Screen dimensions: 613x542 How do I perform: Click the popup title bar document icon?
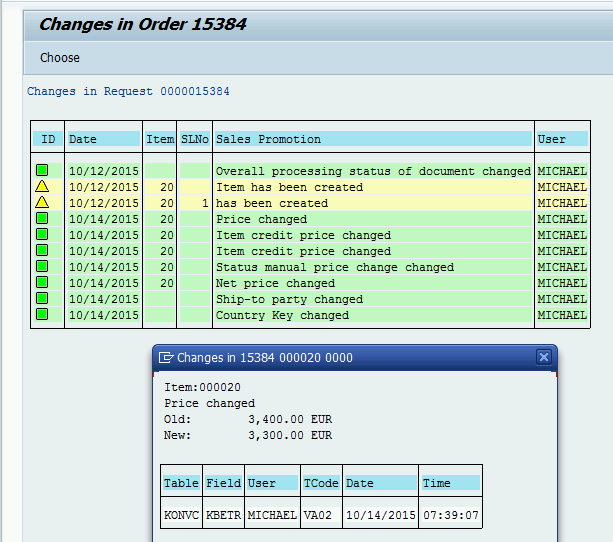(166, 358)
